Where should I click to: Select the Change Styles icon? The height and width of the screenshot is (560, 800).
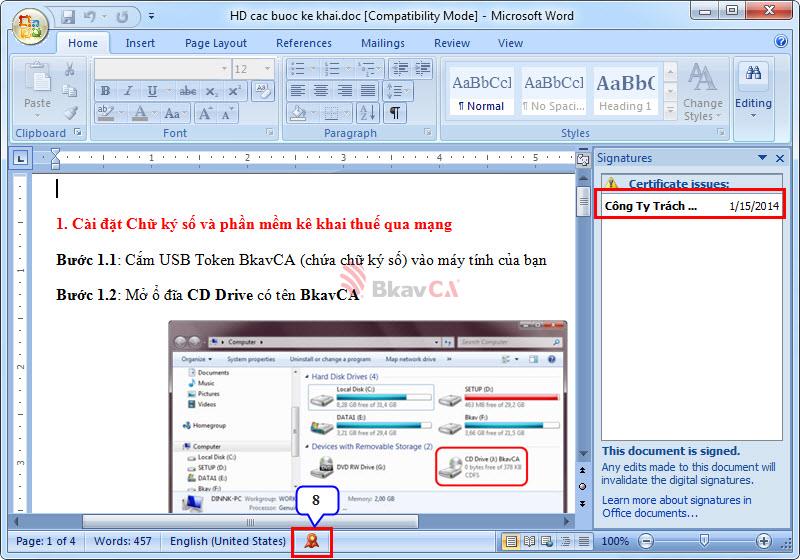click(x=702, y=90)
